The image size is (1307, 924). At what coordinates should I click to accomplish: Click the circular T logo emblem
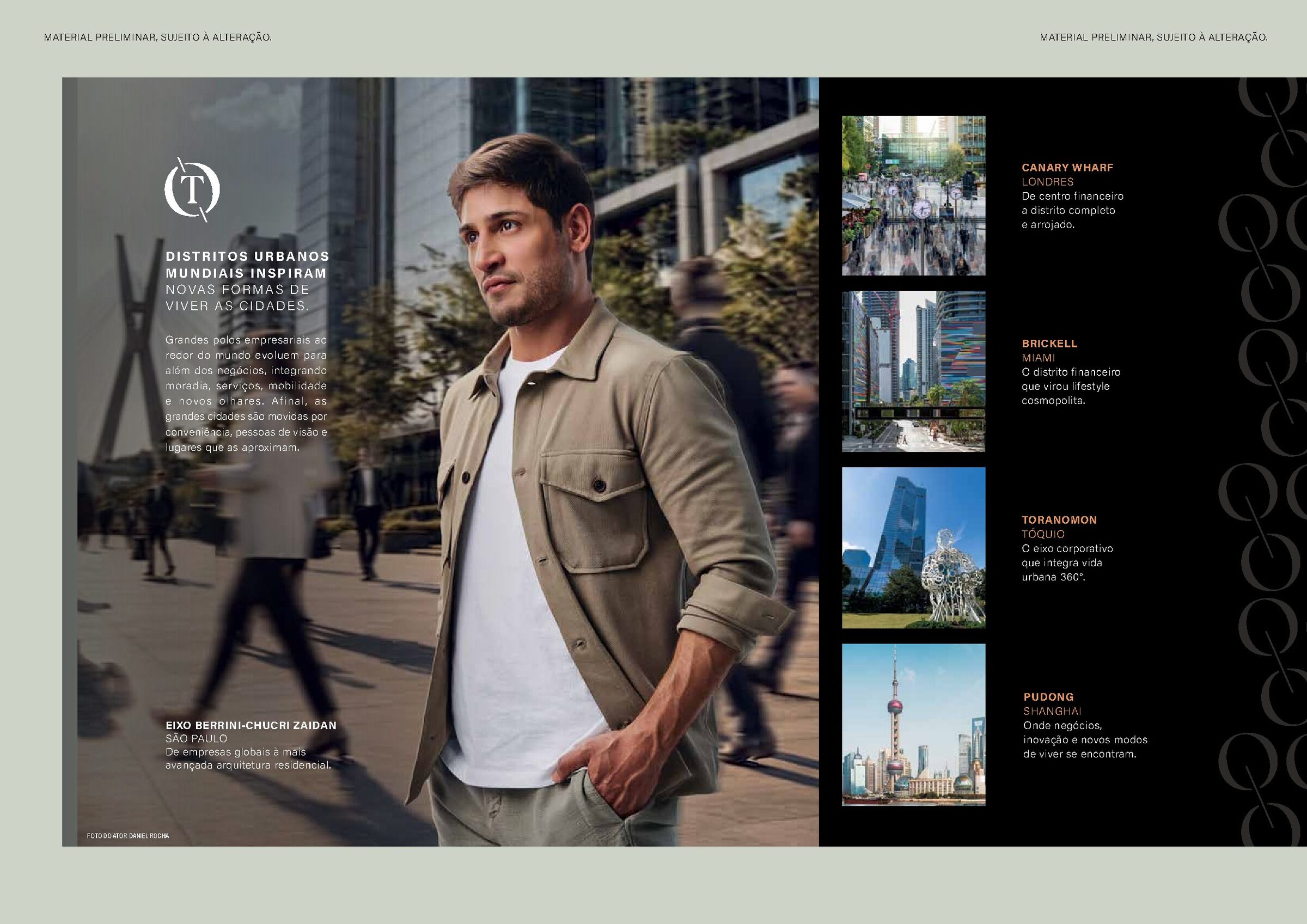tap(192, 189)
